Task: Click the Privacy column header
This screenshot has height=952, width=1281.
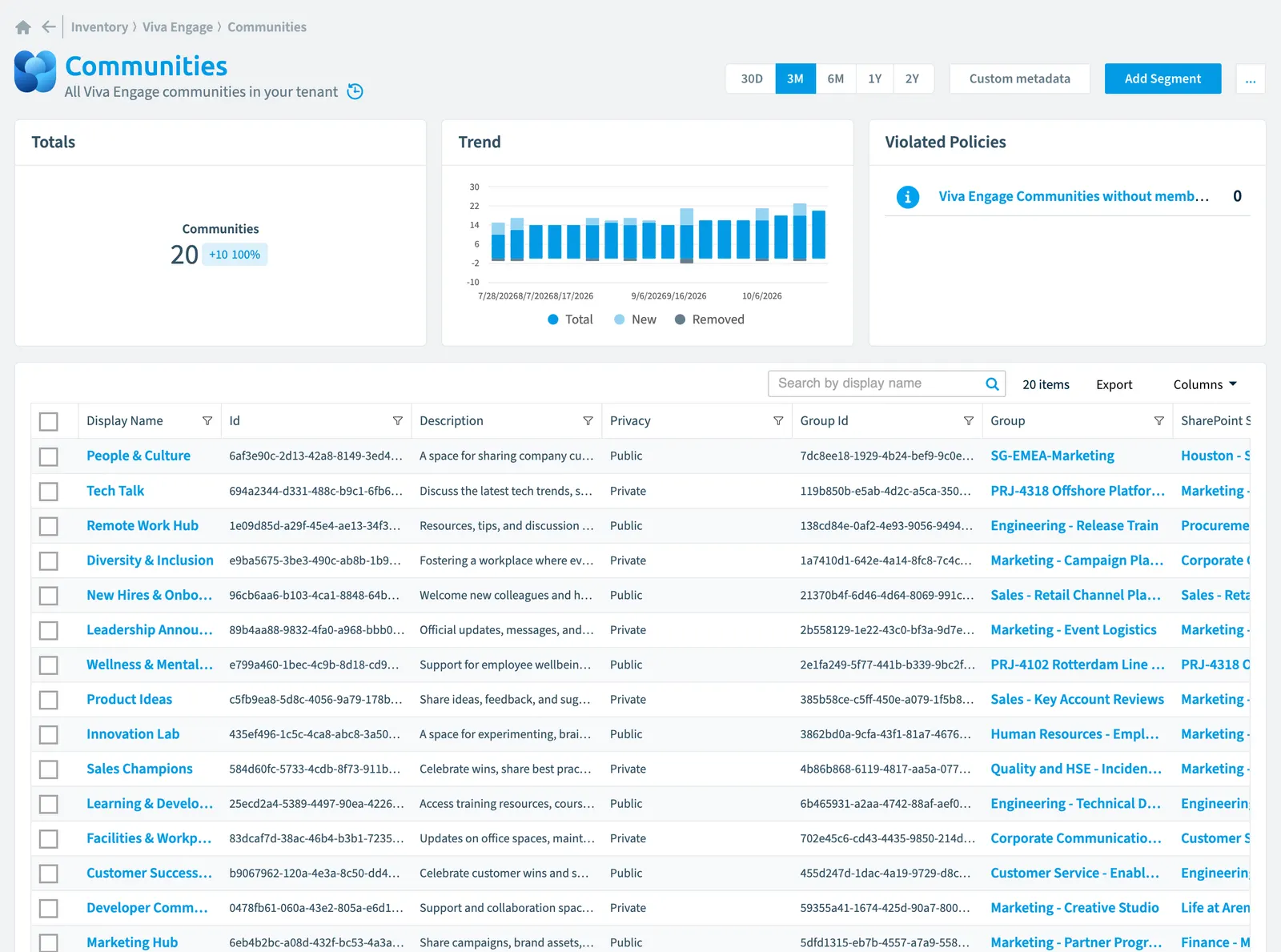Action: pyautogui.click(x=630, y=421)
